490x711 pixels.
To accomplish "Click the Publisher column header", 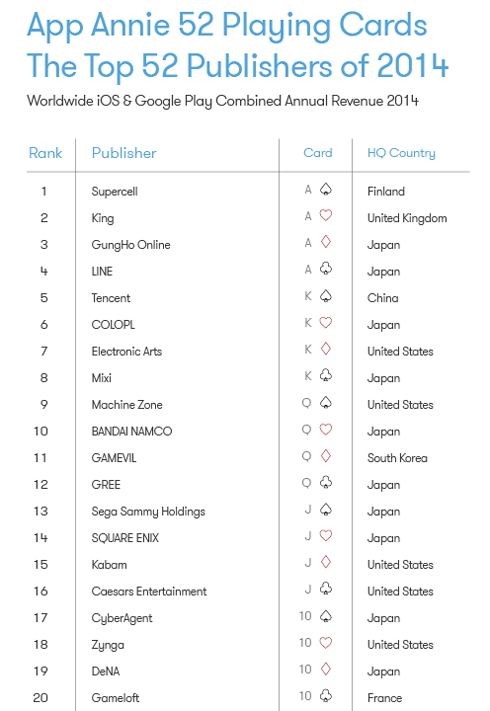I will pyautogui.click(x=124, y=153).
